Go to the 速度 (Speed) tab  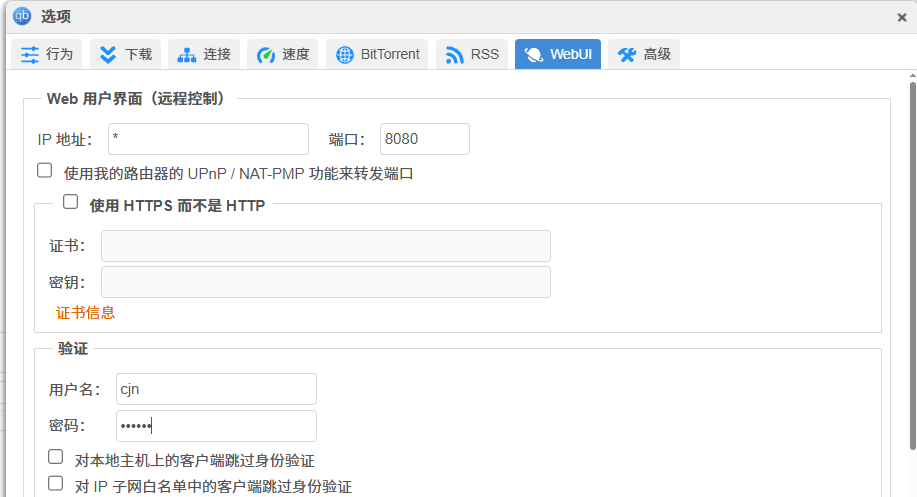[282, 54]
